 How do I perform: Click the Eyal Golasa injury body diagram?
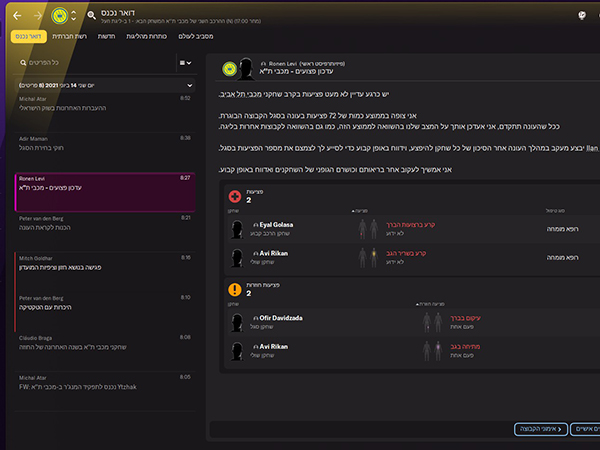click(x=368, y=229)
